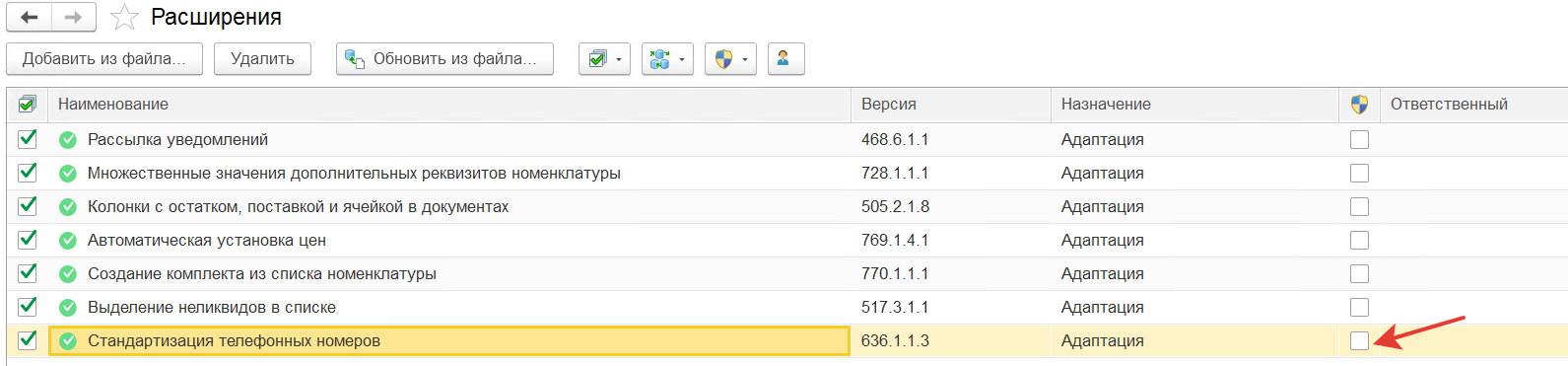Go forward with the right arrow button
Image resolution: width=1568 pixels, height=366 pixels.
tap(74, 17)
